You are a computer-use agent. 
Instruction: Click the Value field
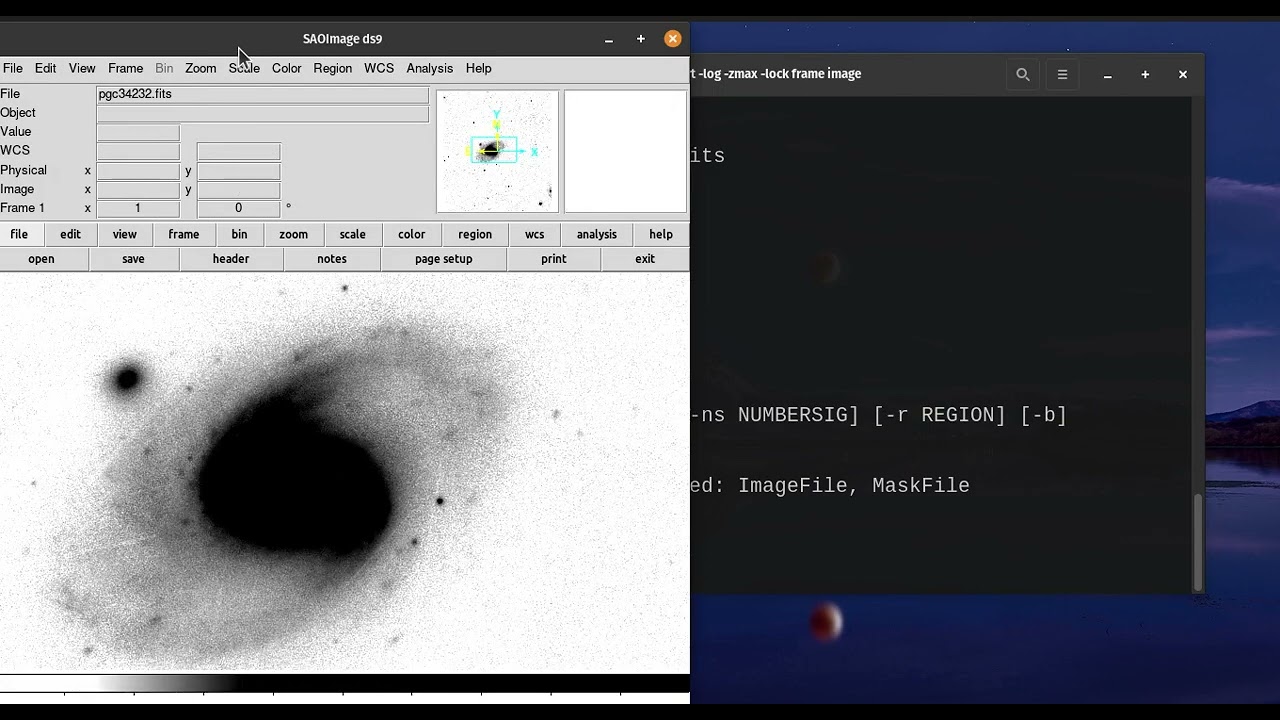[x=138, y=132]
